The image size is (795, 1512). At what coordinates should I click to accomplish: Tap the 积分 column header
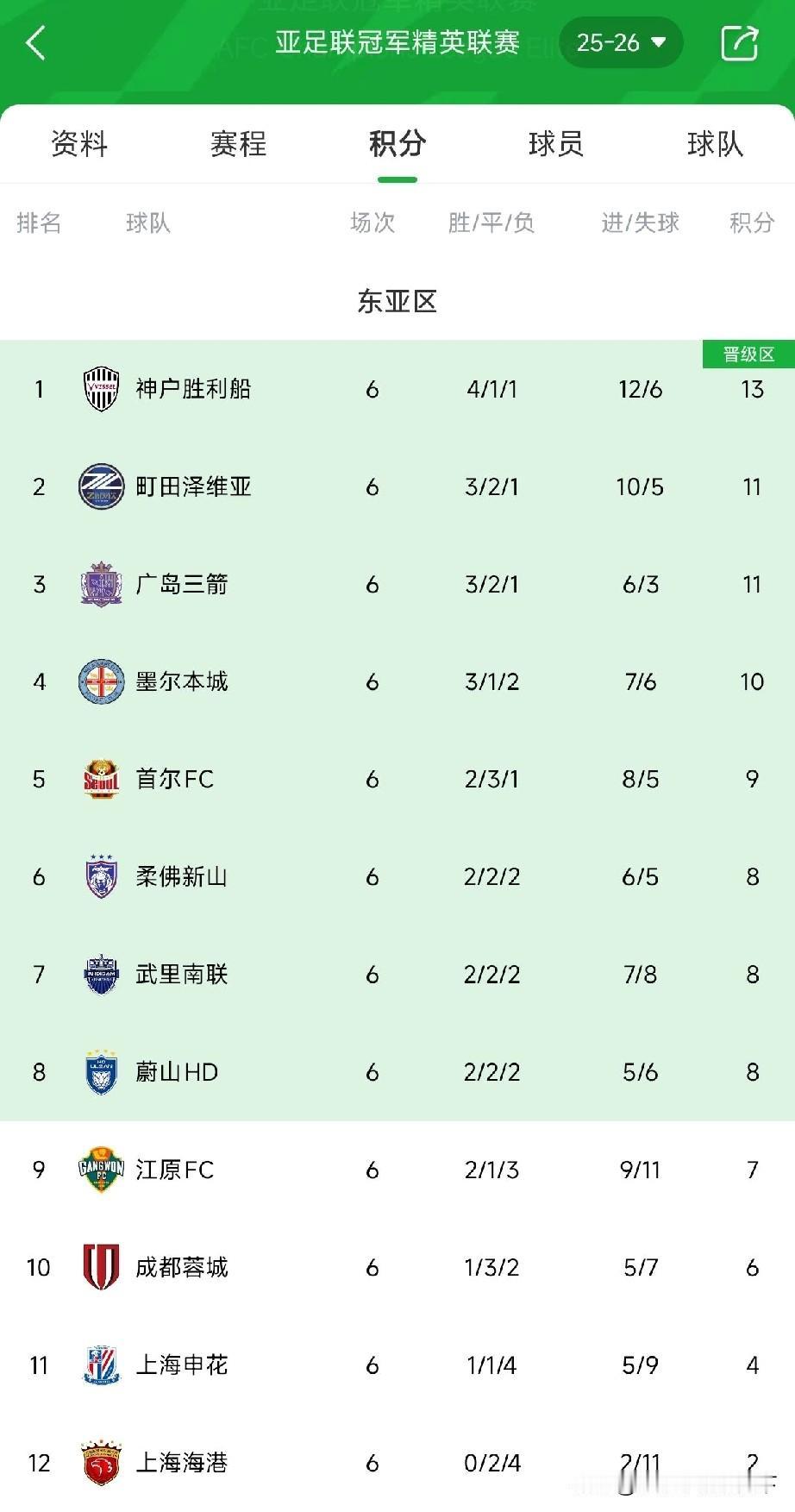pyautogui.click(x=752, y=223)
